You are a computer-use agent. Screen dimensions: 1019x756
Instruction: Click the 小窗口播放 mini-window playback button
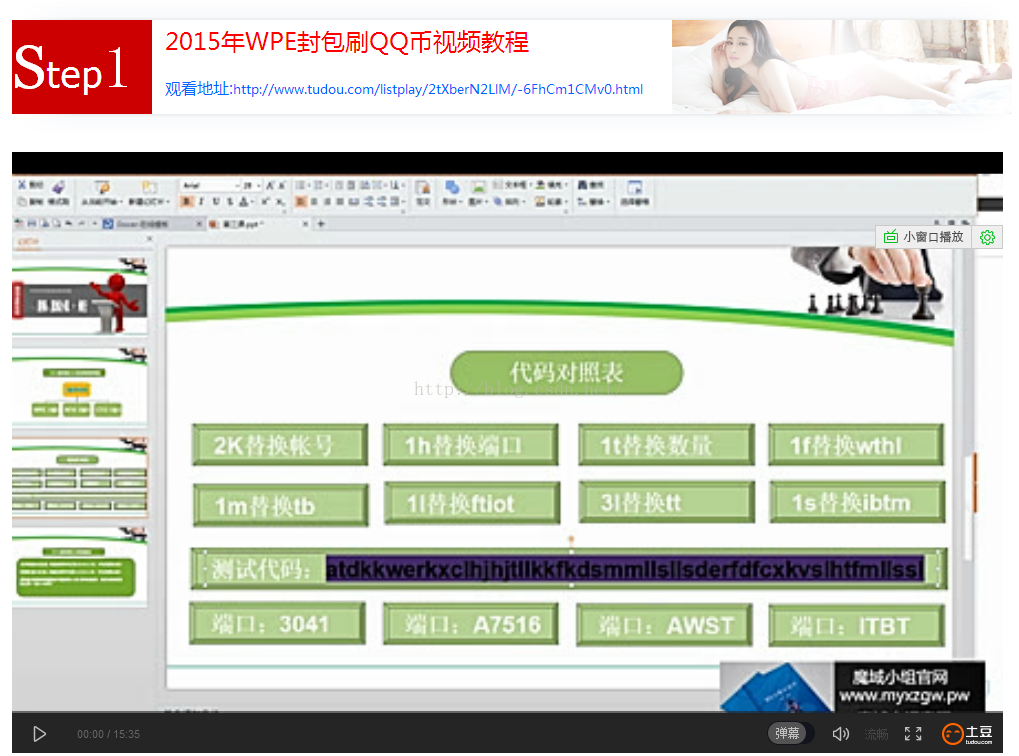tap(923, 237)
